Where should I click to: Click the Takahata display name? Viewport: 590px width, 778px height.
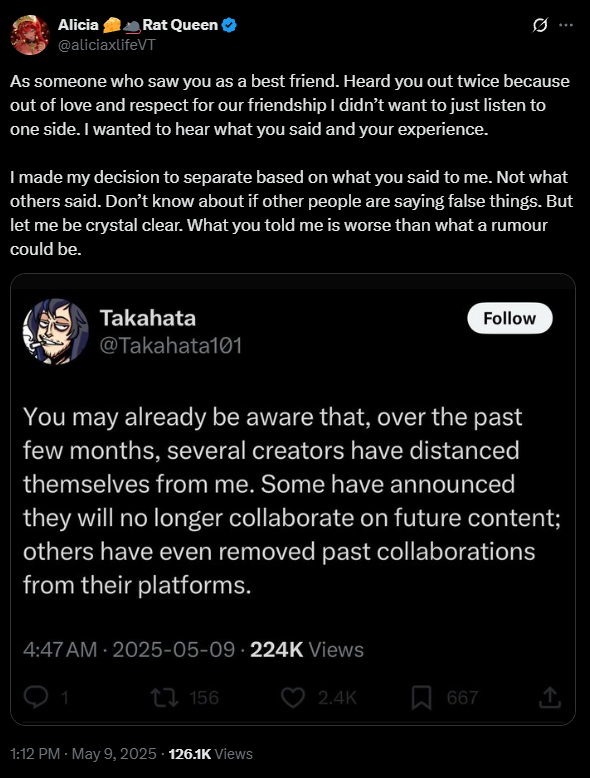[148, 318]
